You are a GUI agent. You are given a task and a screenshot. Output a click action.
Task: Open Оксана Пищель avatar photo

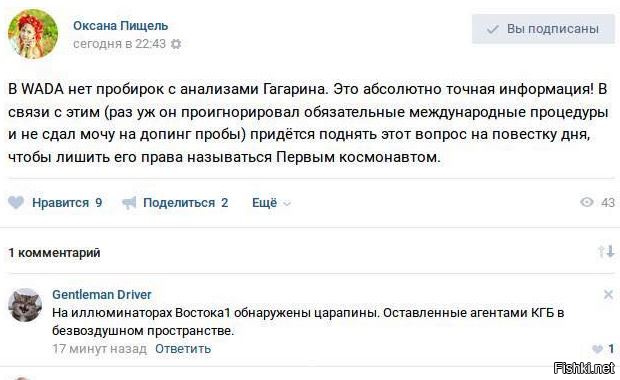click(x=33, y=34)
